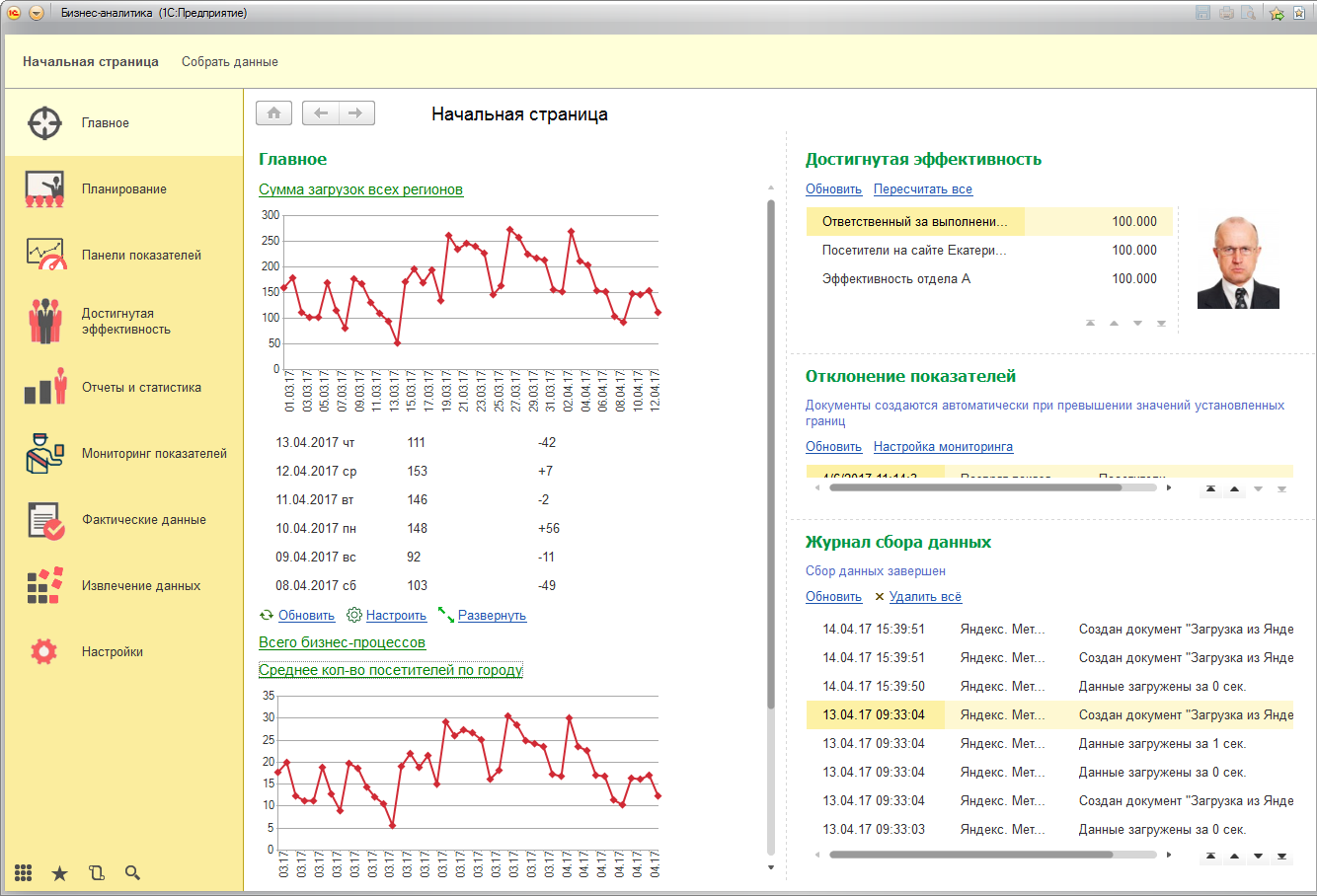
Task: Open the Среднее кол-во посетителей по городу link
Action: click(391, 670)
